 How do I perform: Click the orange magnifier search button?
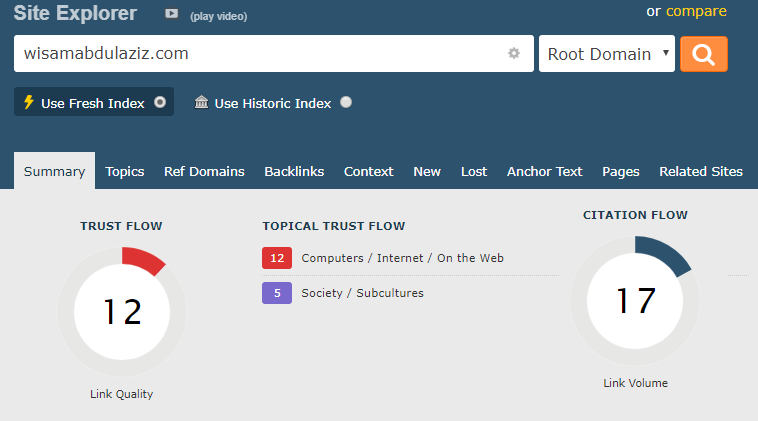[703, 54]
